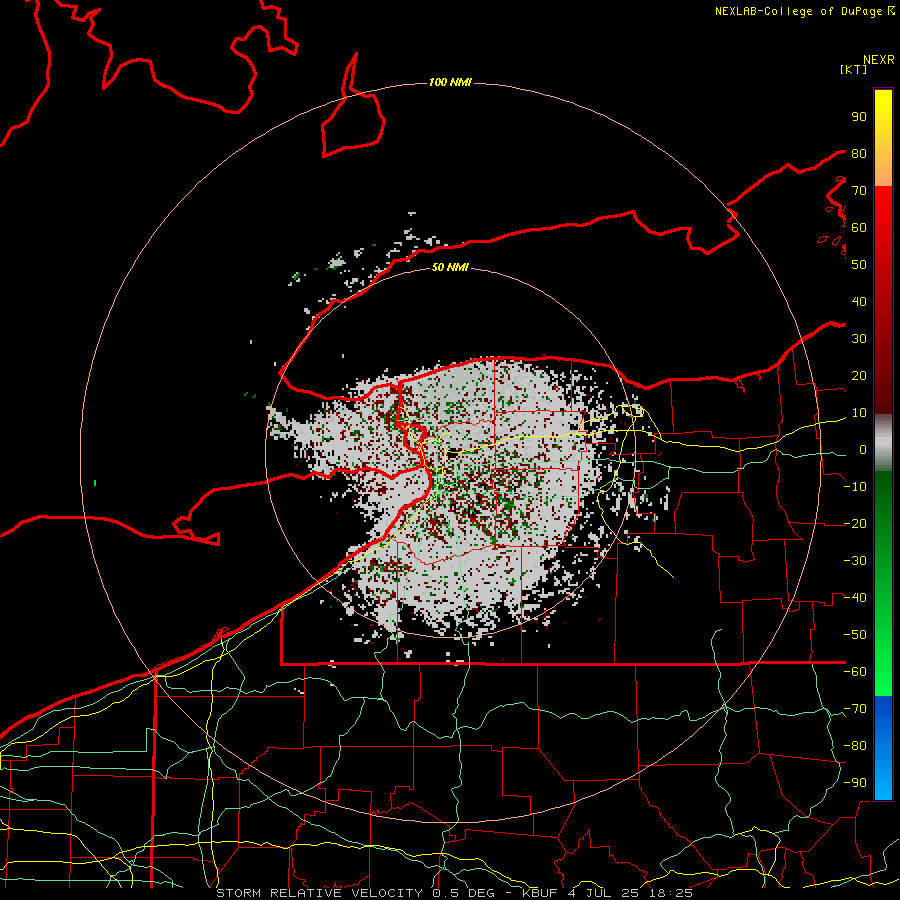
Task: Click the 60 value on the velocity scale
Action: (859, 228)
